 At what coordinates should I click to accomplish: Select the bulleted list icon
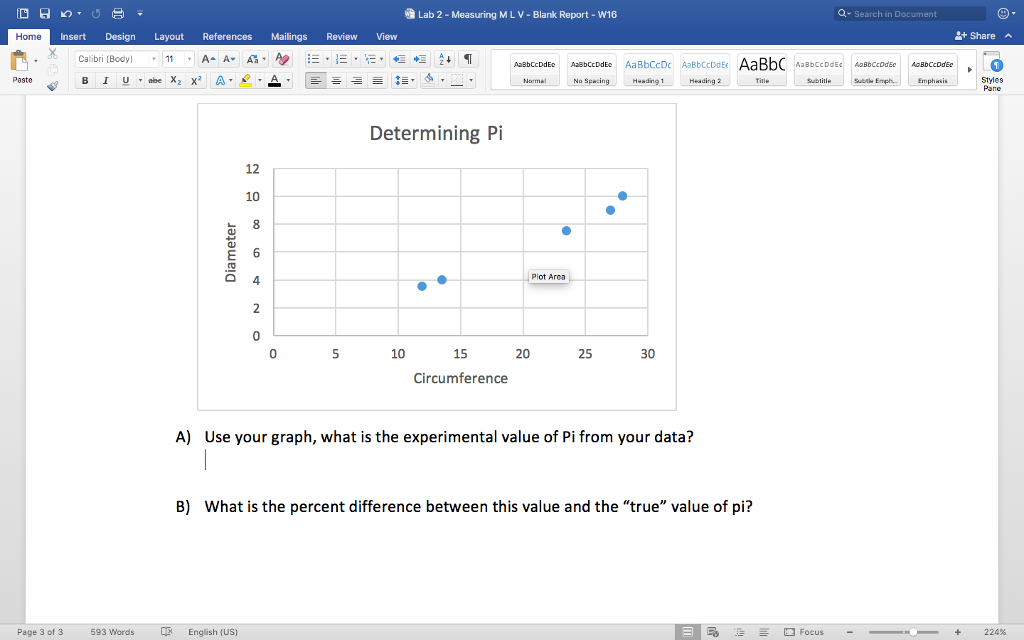(x=316, y=57)
